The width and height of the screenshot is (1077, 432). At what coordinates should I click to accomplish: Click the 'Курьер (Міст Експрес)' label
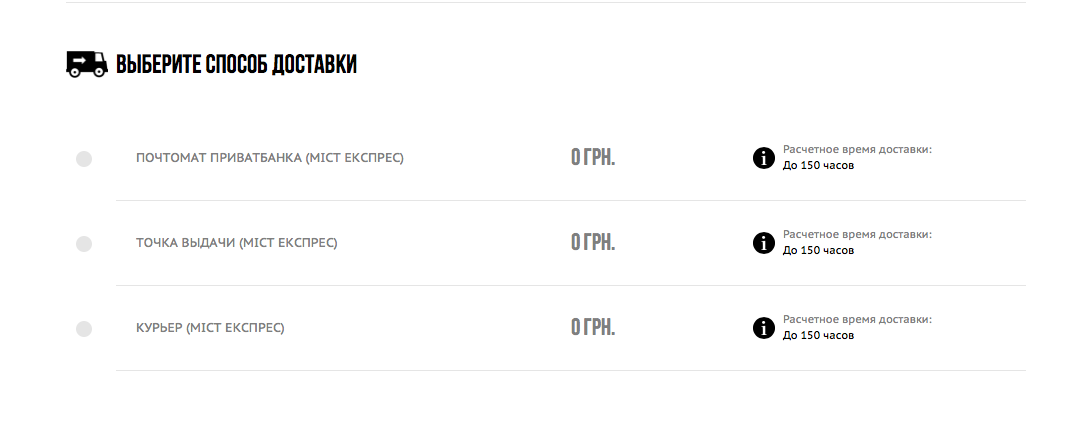click(x=210, y=328)
